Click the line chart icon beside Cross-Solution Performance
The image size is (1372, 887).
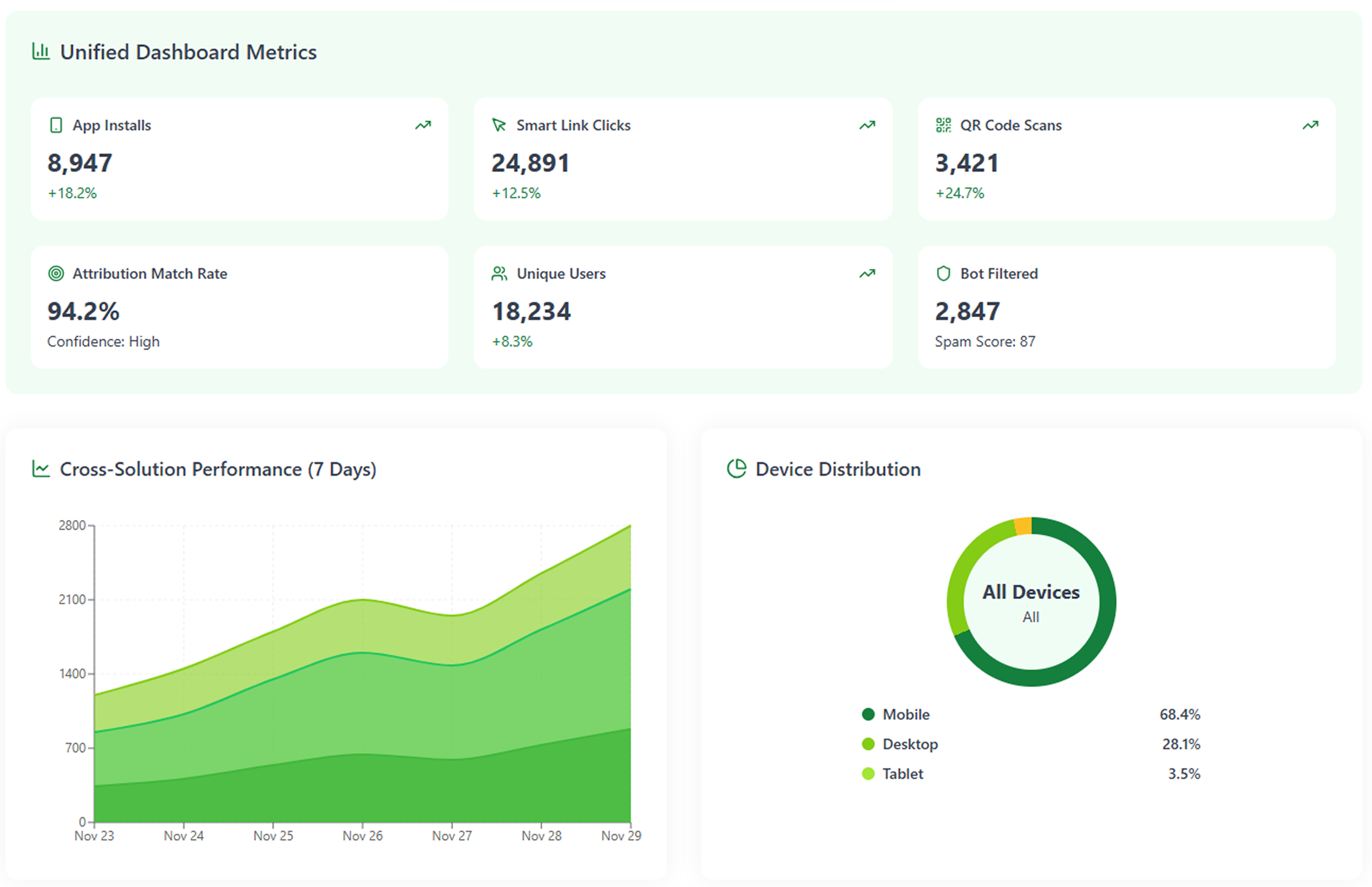[40, 469]
